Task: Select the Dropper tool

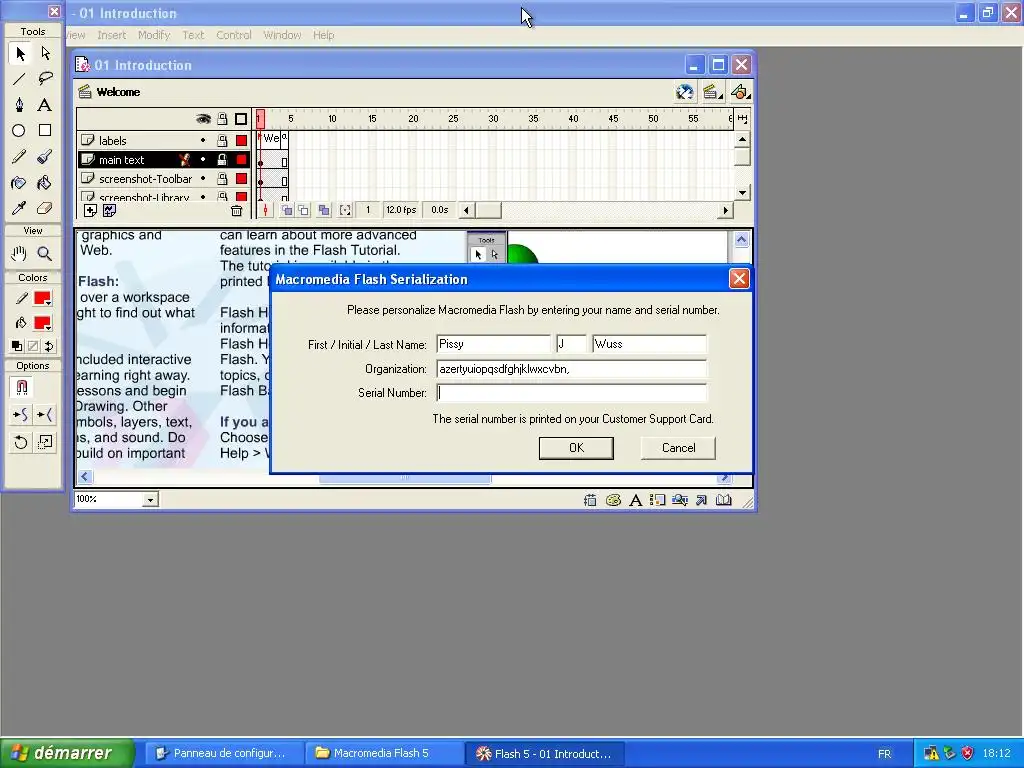Action: (x=20, y=208)
